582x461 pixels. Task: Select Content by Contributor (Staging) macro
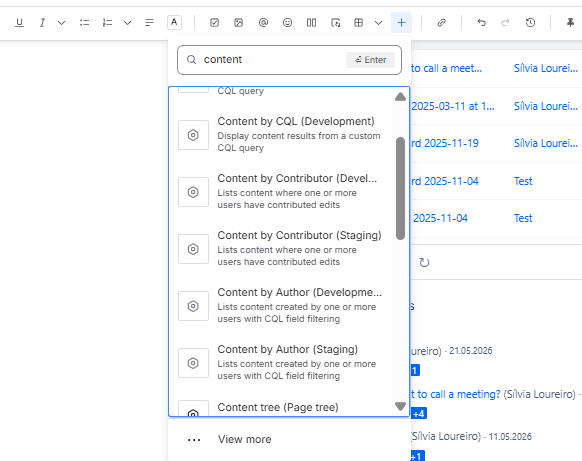281,249
